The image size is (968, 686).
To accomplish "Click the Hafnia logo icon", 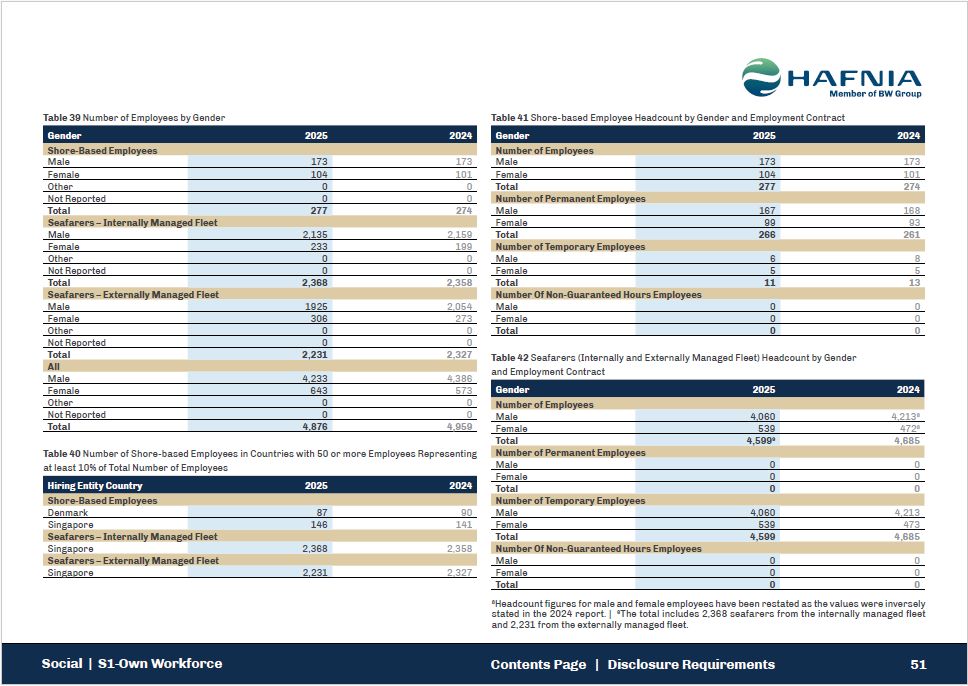I will tap(762, 76).
